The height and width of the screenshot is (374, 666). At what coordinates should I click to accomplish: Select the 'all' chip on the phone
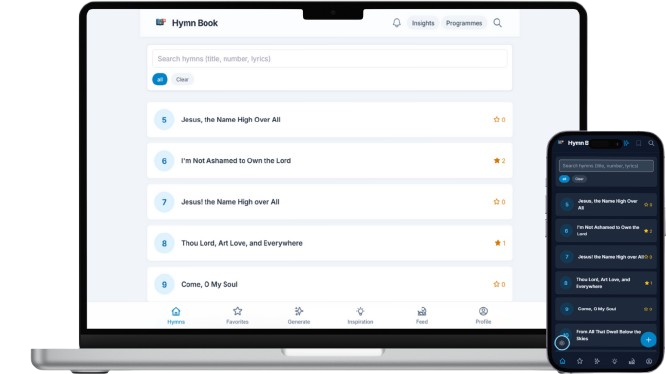tap(564, 179)
